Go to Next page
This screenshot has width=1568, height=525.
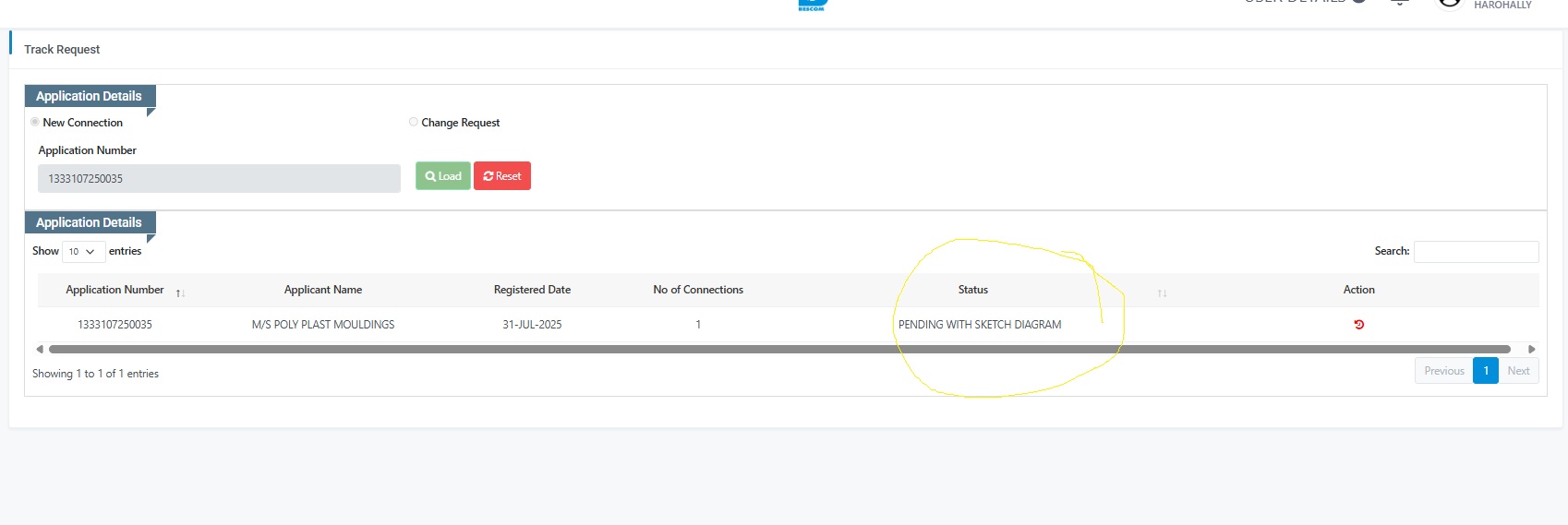[1518, 370]
